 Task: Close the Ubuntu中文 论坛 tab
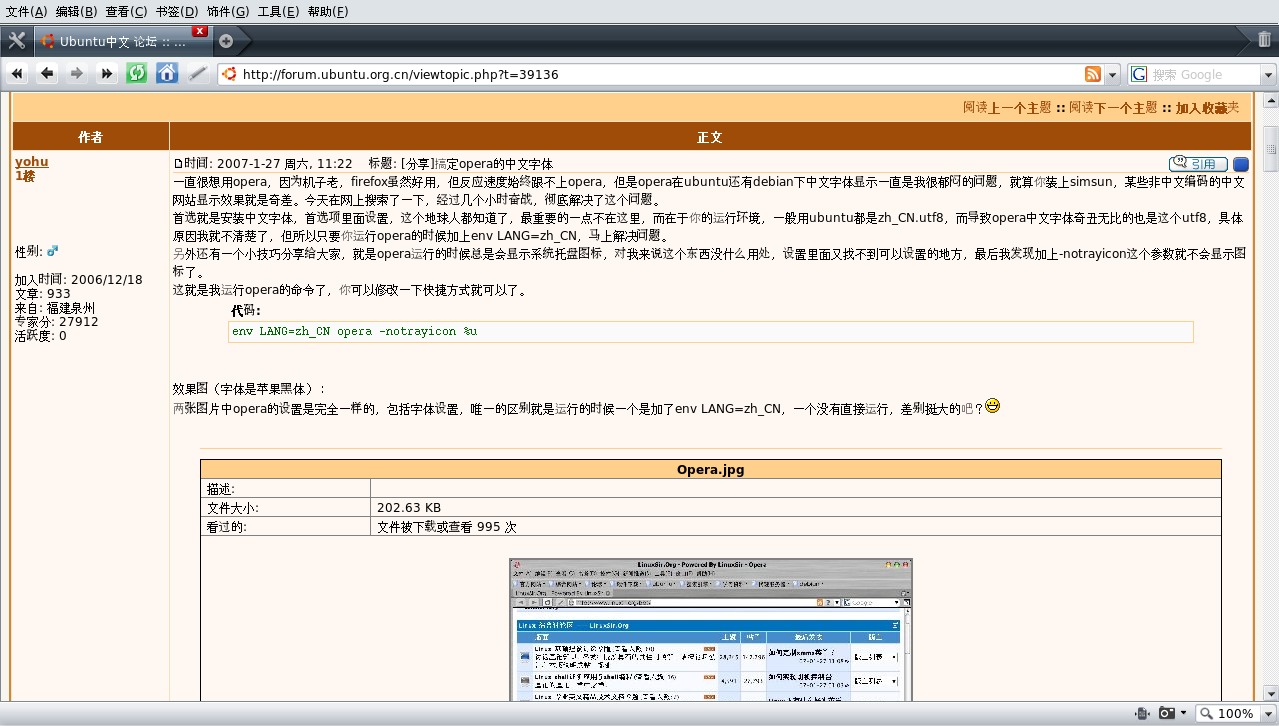tap(200, 31)
